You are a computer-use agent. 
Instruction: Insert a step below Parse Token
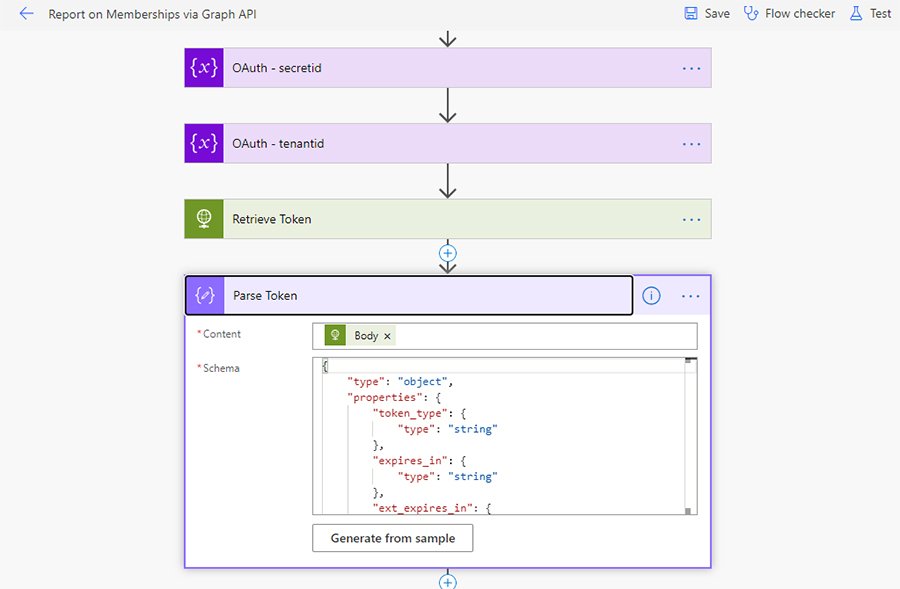(x=448, y=582)
